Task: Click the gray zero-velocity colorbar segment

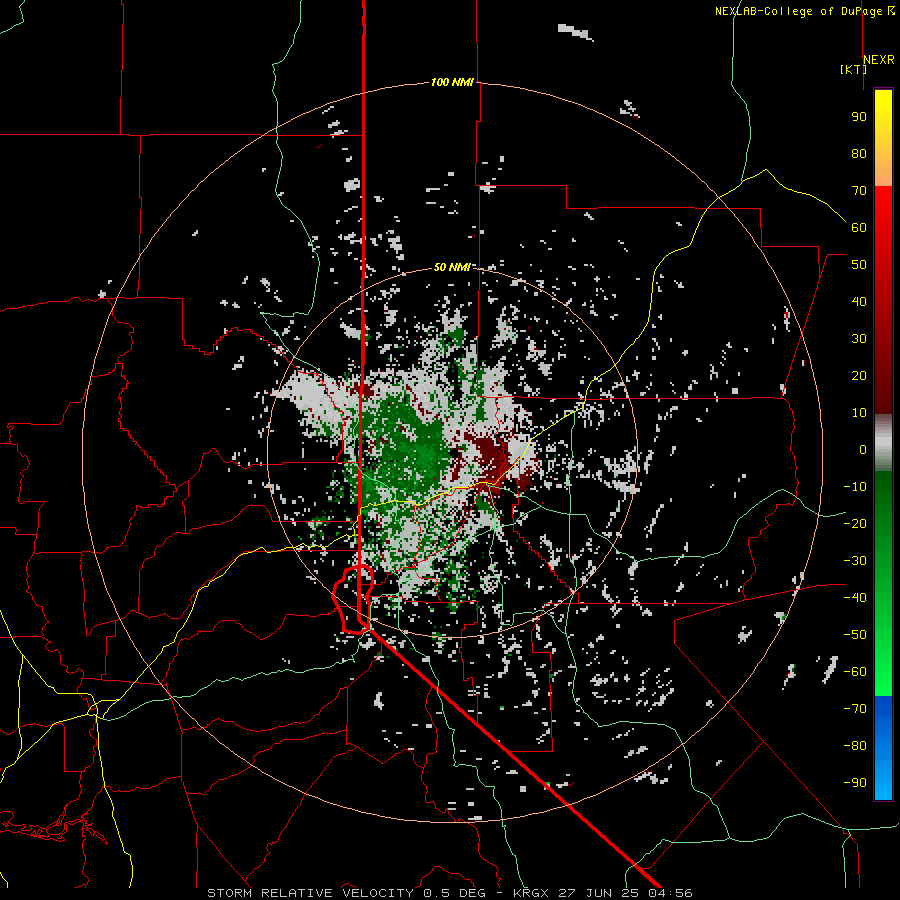Action: tap(883, 443)
